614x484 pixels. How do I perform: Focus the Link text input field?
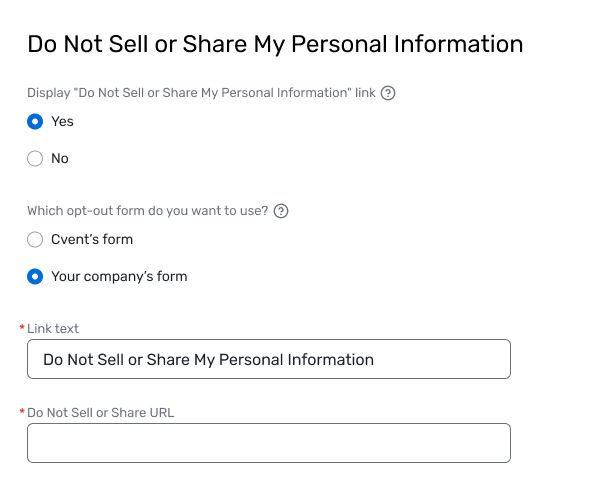[x=269, y=359]
